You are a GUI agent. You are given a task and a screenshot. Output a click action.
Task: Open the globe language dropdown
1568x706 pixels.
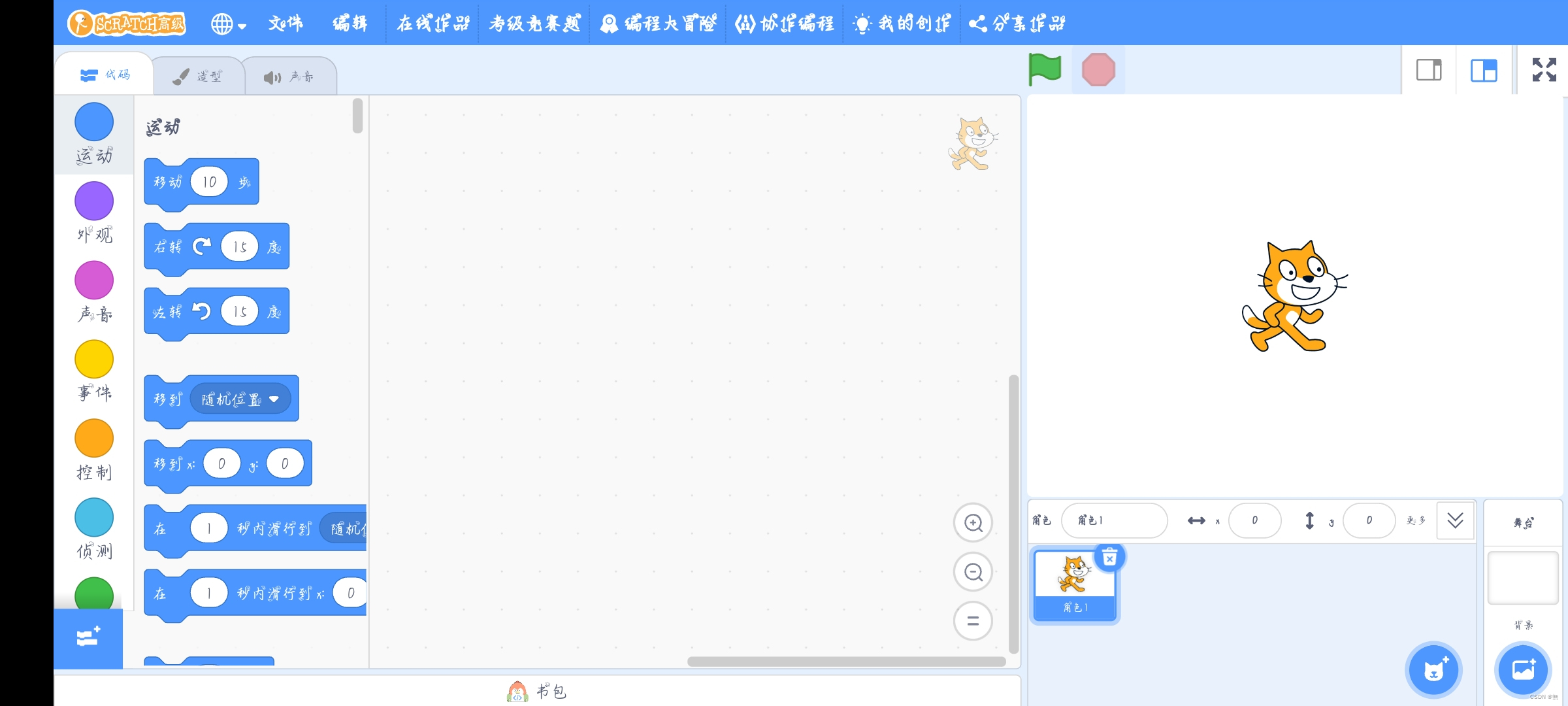click(228, 24)
